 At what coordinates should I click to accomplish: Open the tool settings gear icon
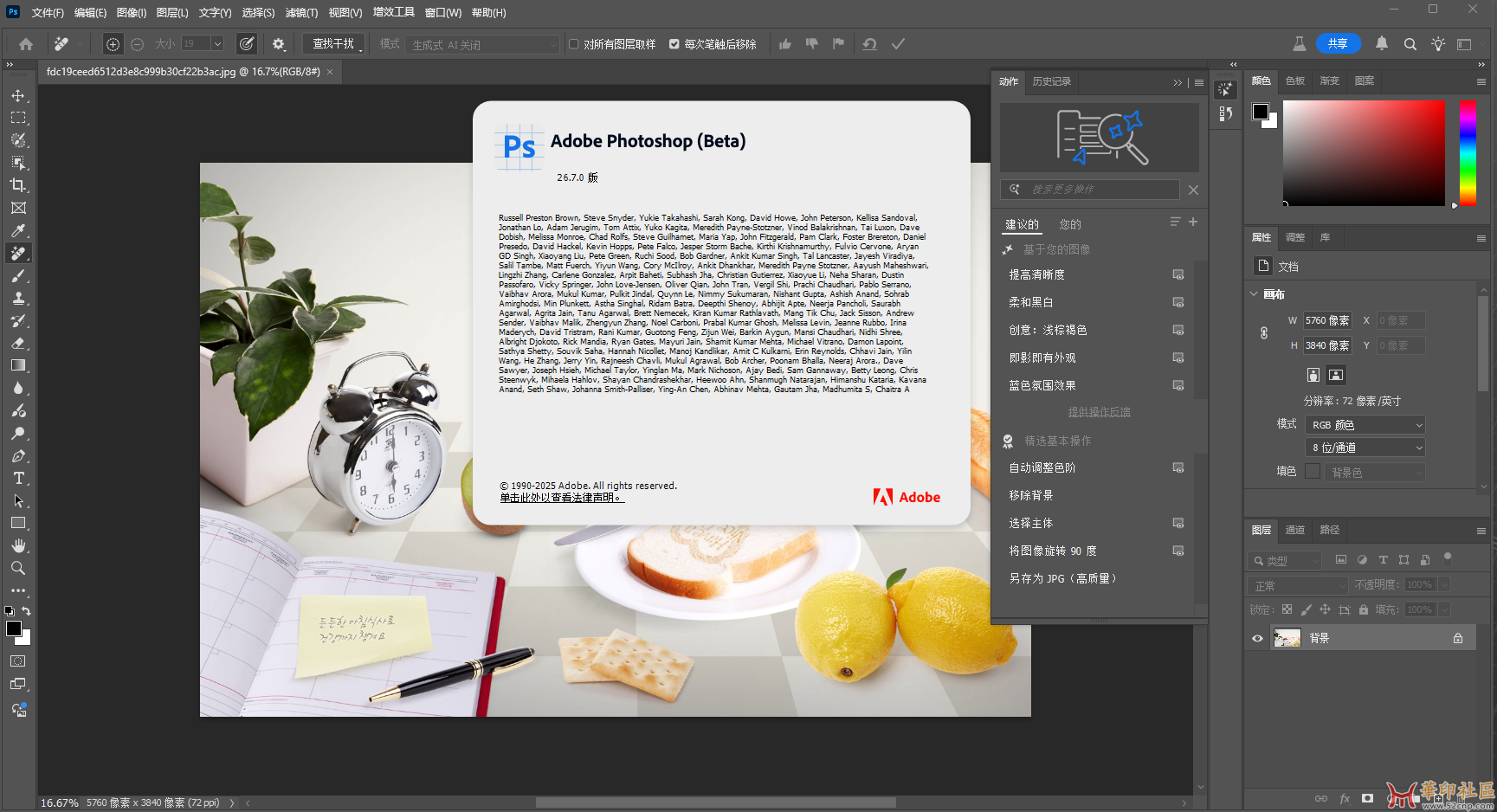point(279,43)
